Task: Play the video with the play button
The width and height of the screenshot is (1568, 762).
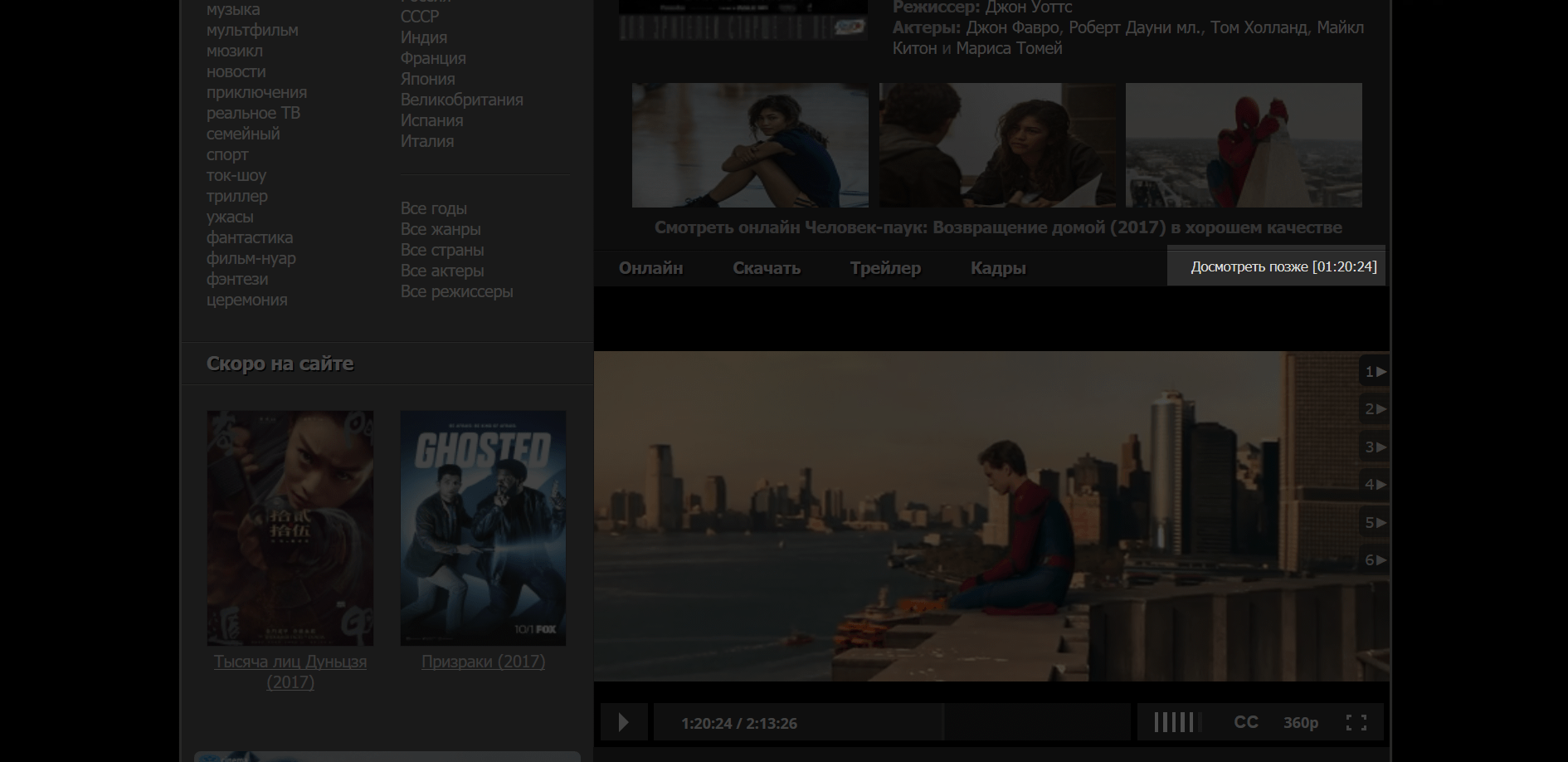Action: 624,722
